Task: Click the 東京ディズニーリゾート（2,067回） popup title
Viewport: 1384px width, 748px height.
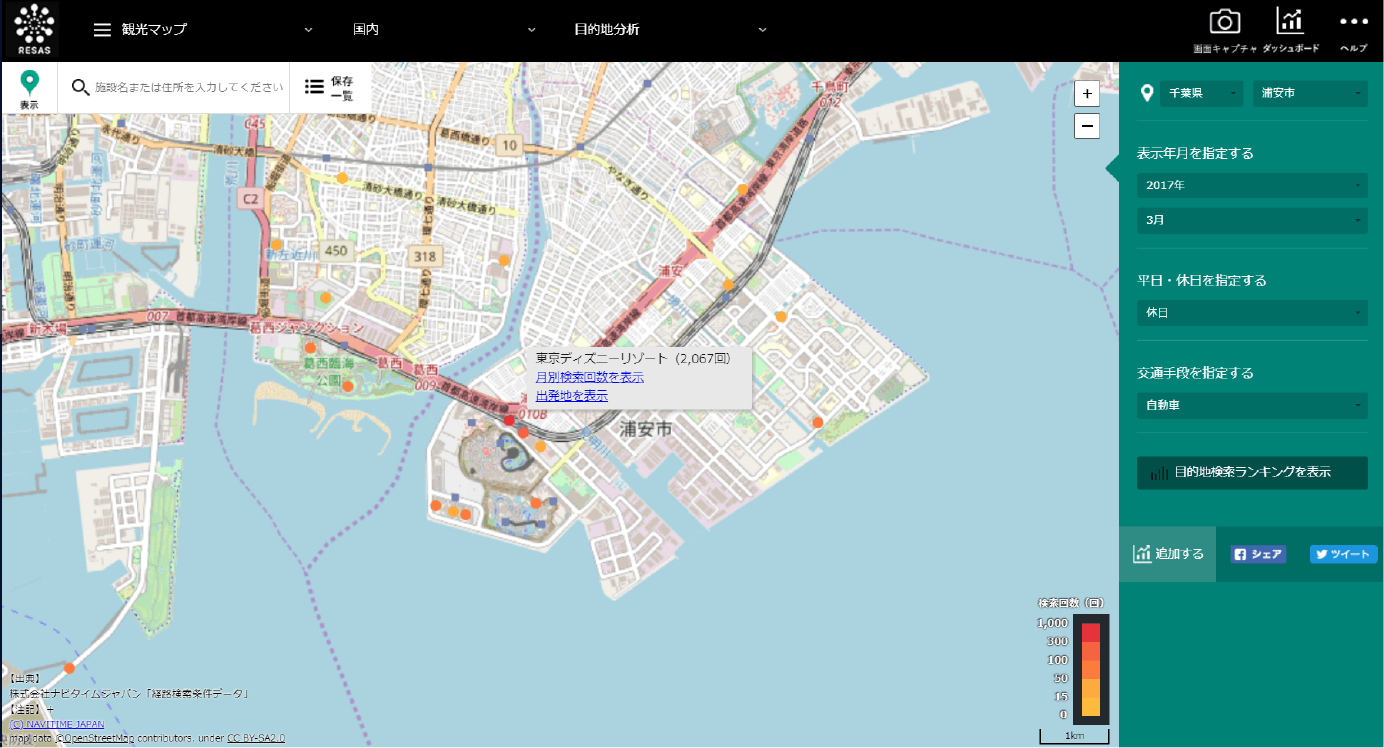Action: pos(634,358)
